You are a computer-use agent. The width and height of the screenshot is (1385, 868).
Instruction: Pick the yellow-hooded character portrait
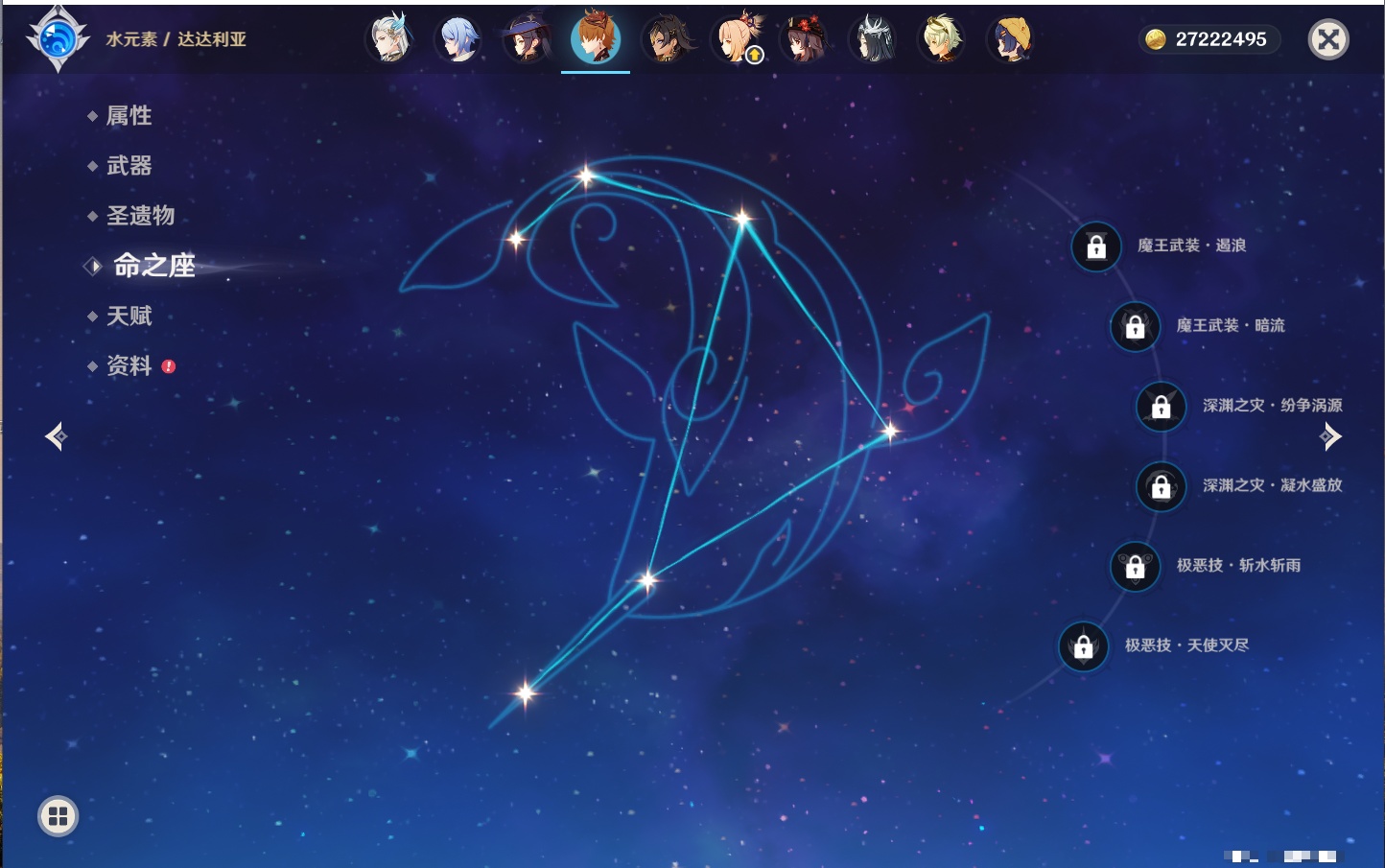click(1011, 39)
